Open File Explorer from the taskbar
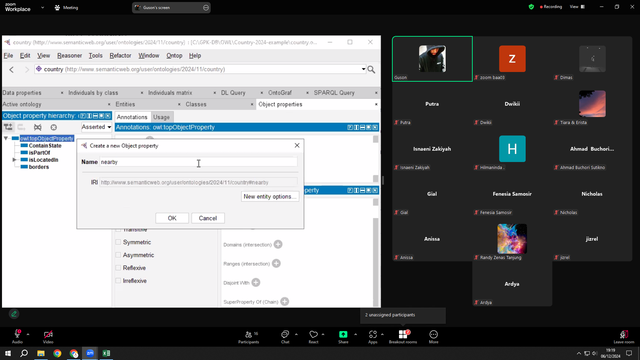This screenshot has height=360, width=640. pyautogui.click(x=41, y=353)
